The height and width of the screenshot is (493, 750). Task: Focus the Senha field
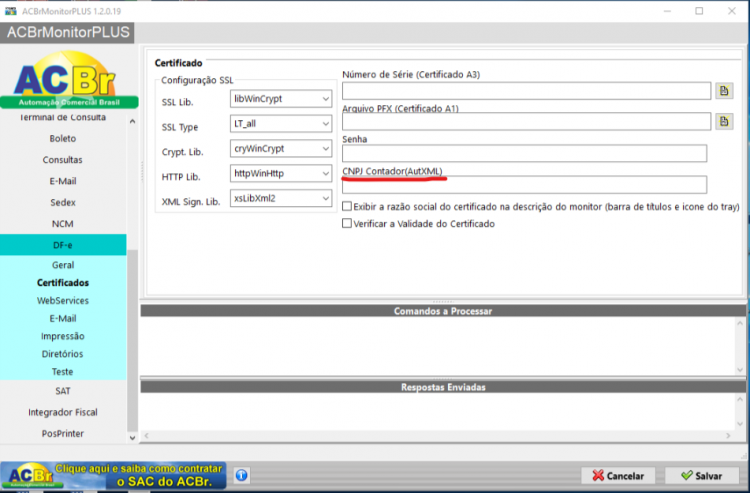(524, 153)
